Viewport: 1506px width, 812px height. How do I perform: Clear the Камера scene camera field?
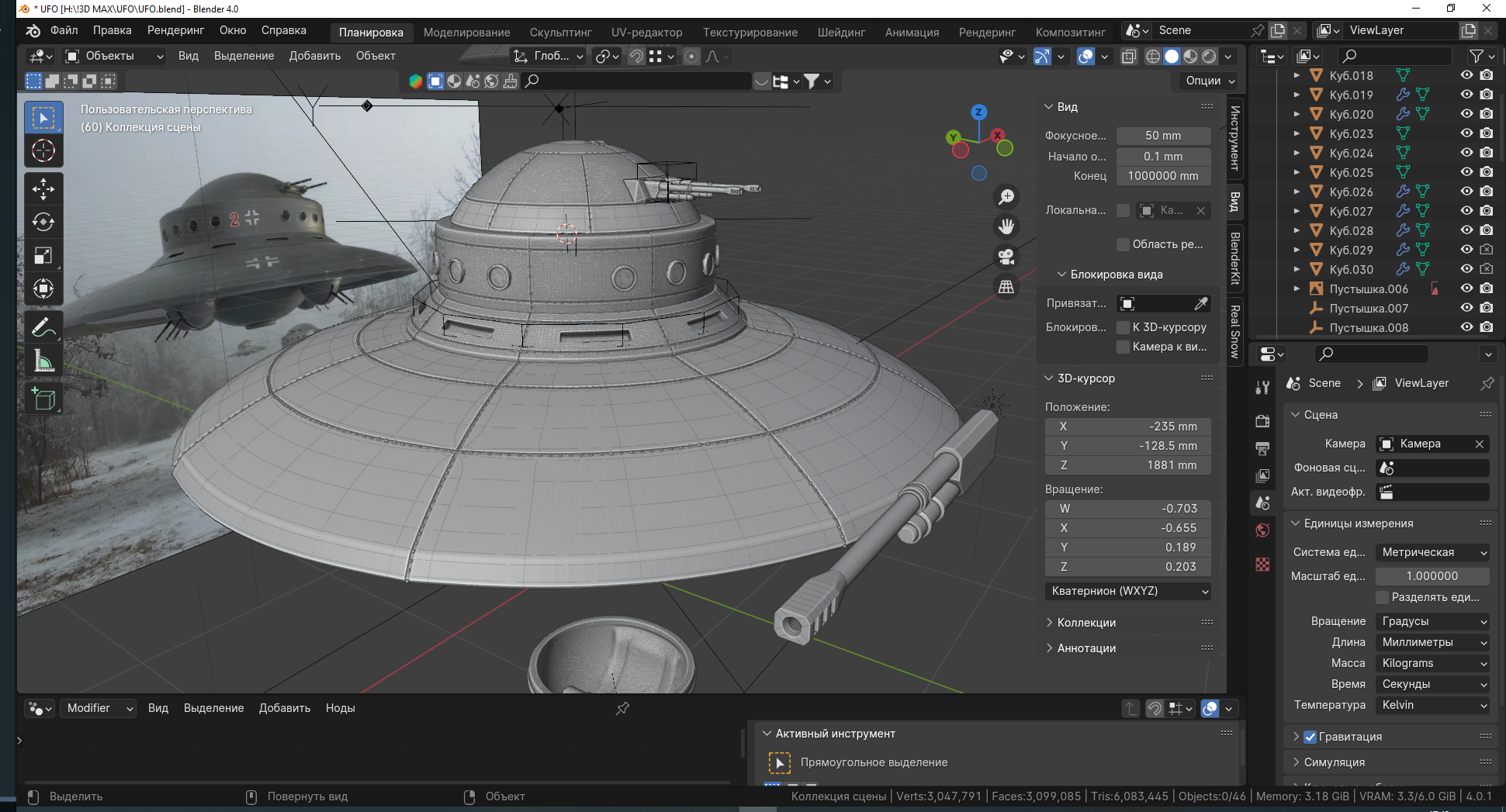(1479, 444)
